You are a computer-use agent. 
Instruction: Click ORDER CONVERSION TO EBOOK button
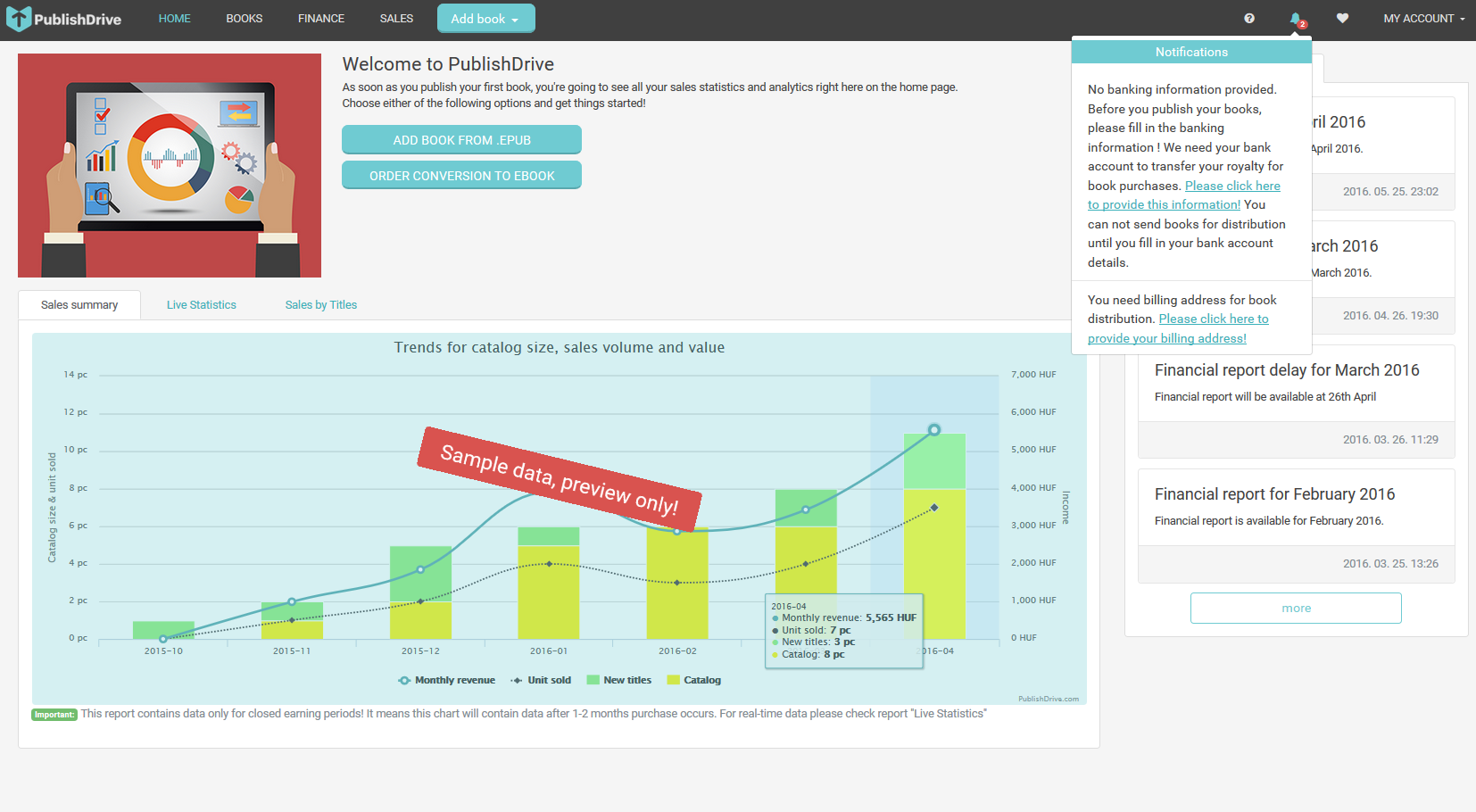pos(461,175)
